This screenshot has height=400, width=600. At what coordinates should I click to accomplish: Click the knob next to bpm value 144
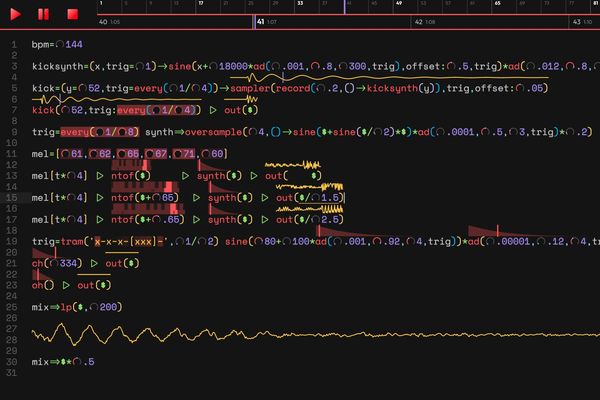(x=60, y=44)
